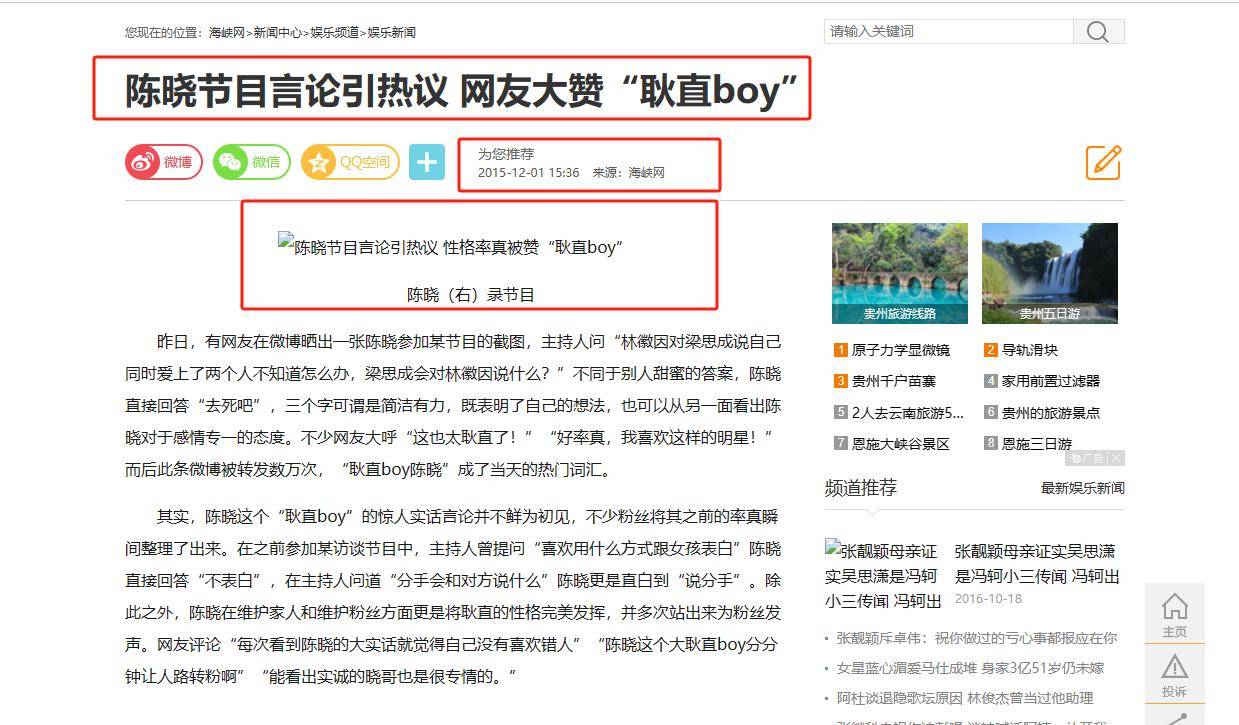Screen dimensions: 1239x725
Task: Share the article to QQ空间
Action: coord(350,162)
